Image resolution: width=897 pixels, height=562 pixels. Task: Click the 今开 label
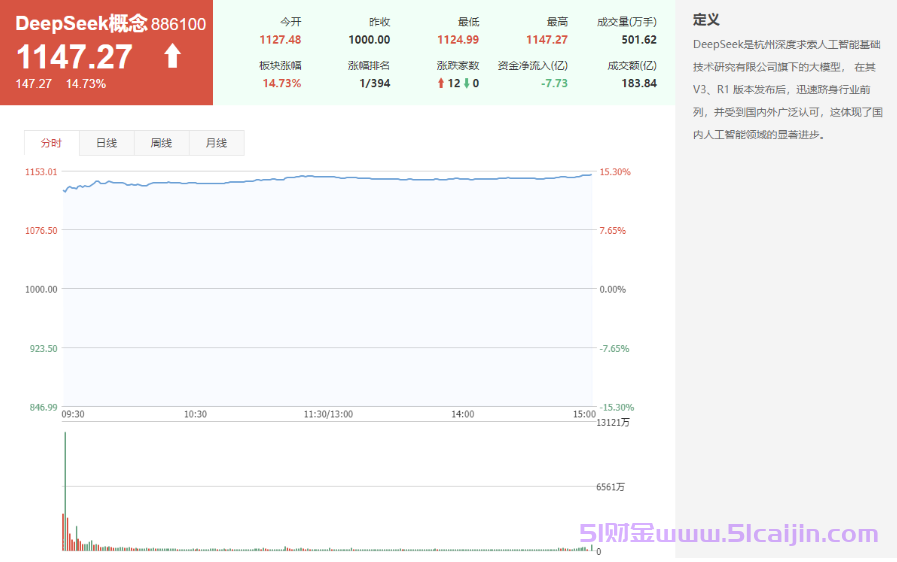(x=291, y=22)
